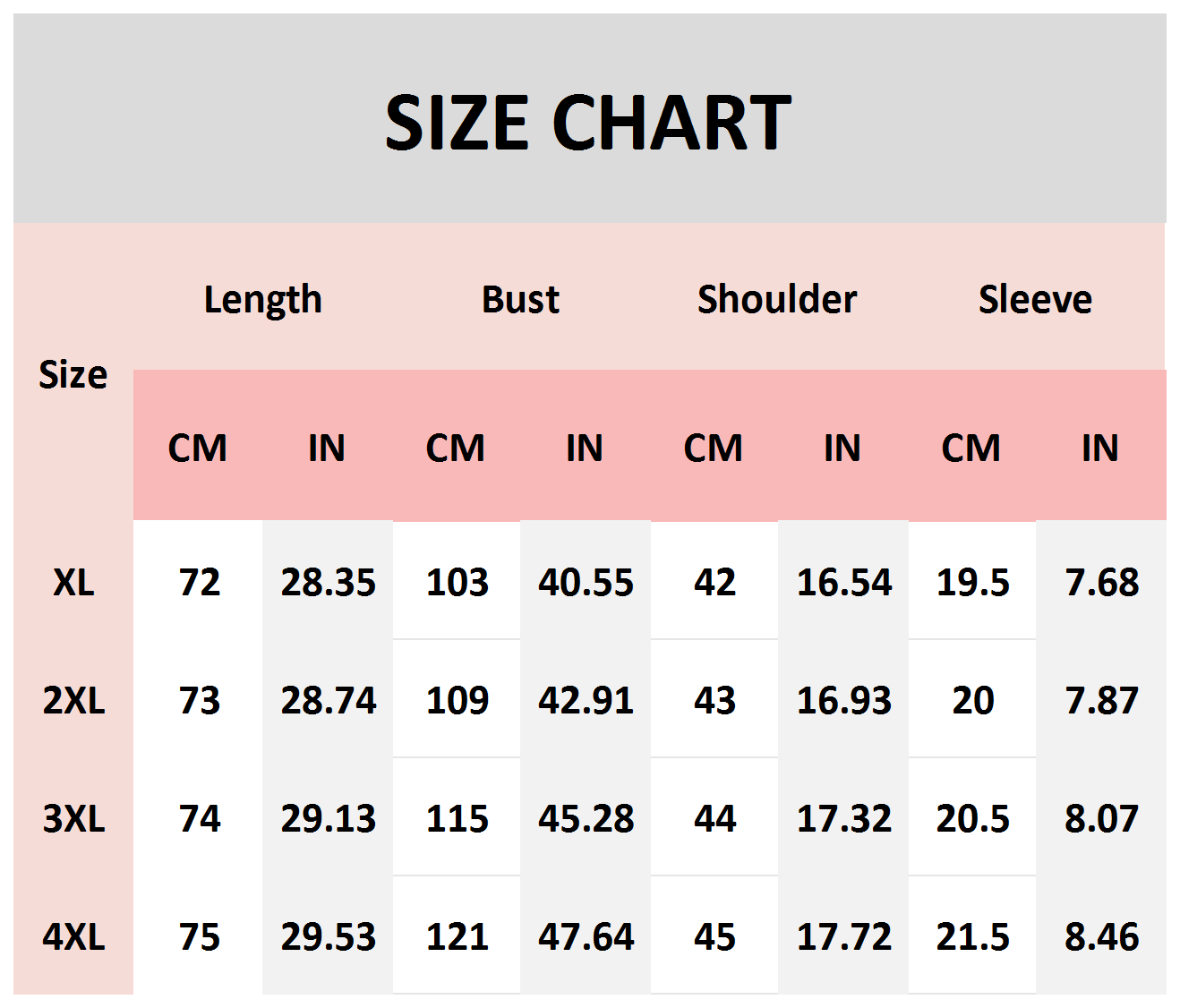
Task: Click the 3XL length inches 29.13
Action: coord(328,818)
